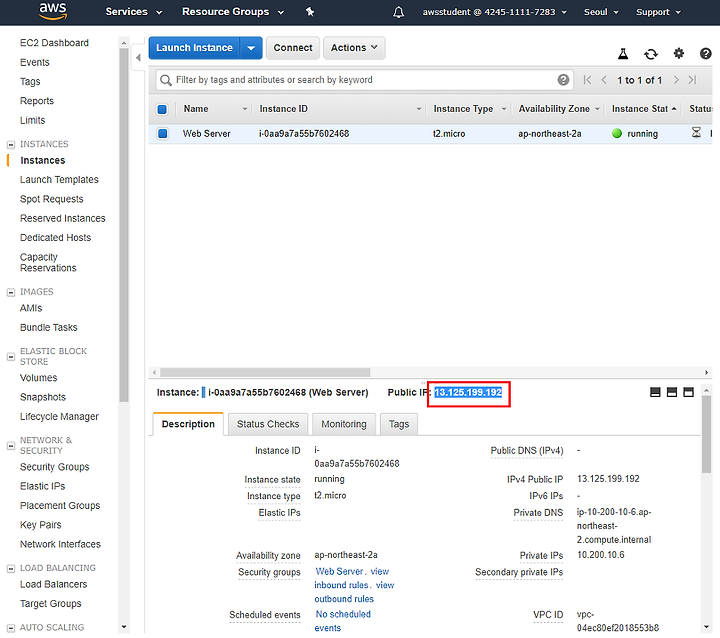Switch to the Description tab
Image resolution: width=720 pixels, height=638 pixels.
[188, 424]
